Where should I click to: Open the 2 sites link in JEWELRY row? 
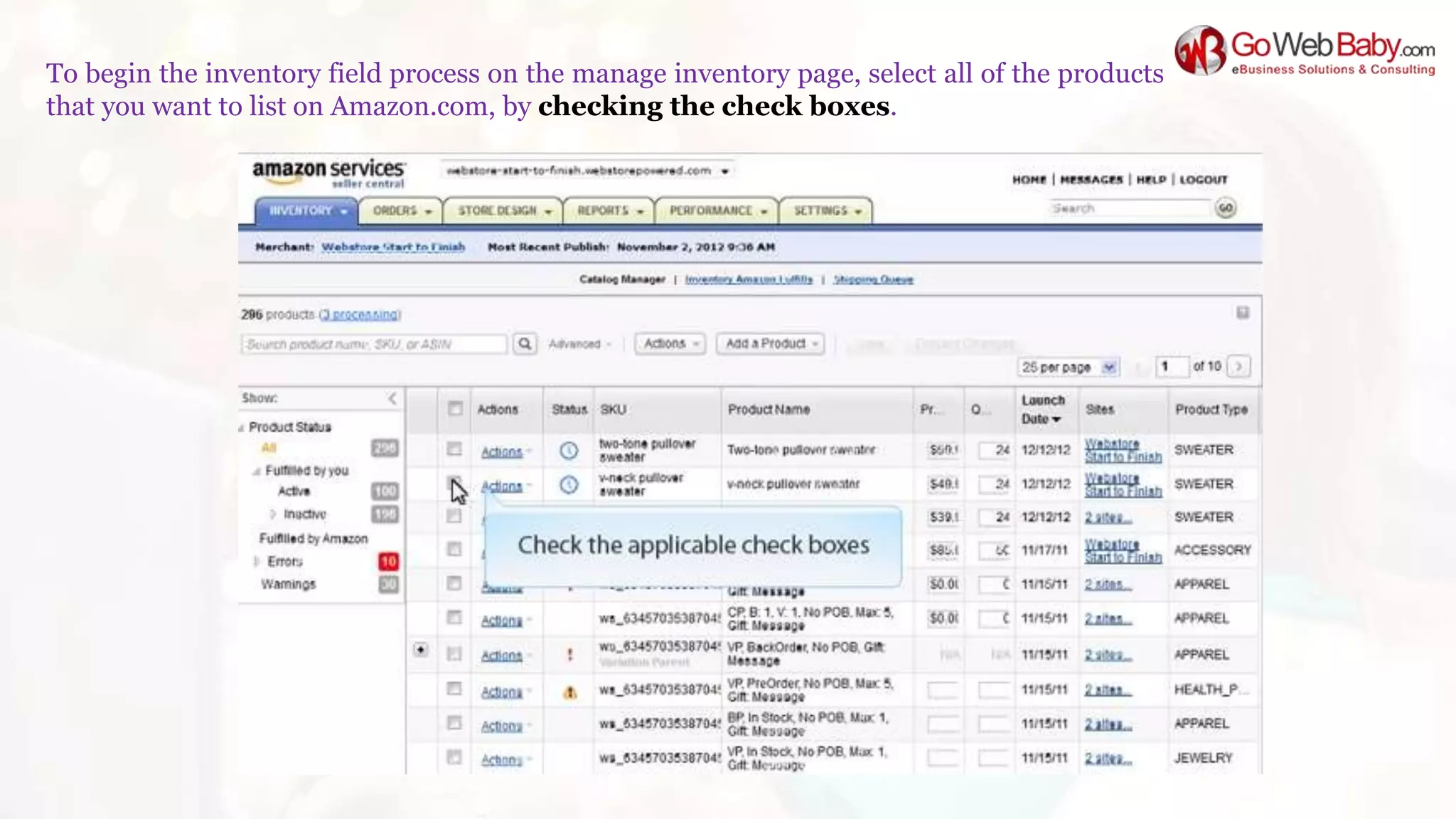coord(1108,759)
